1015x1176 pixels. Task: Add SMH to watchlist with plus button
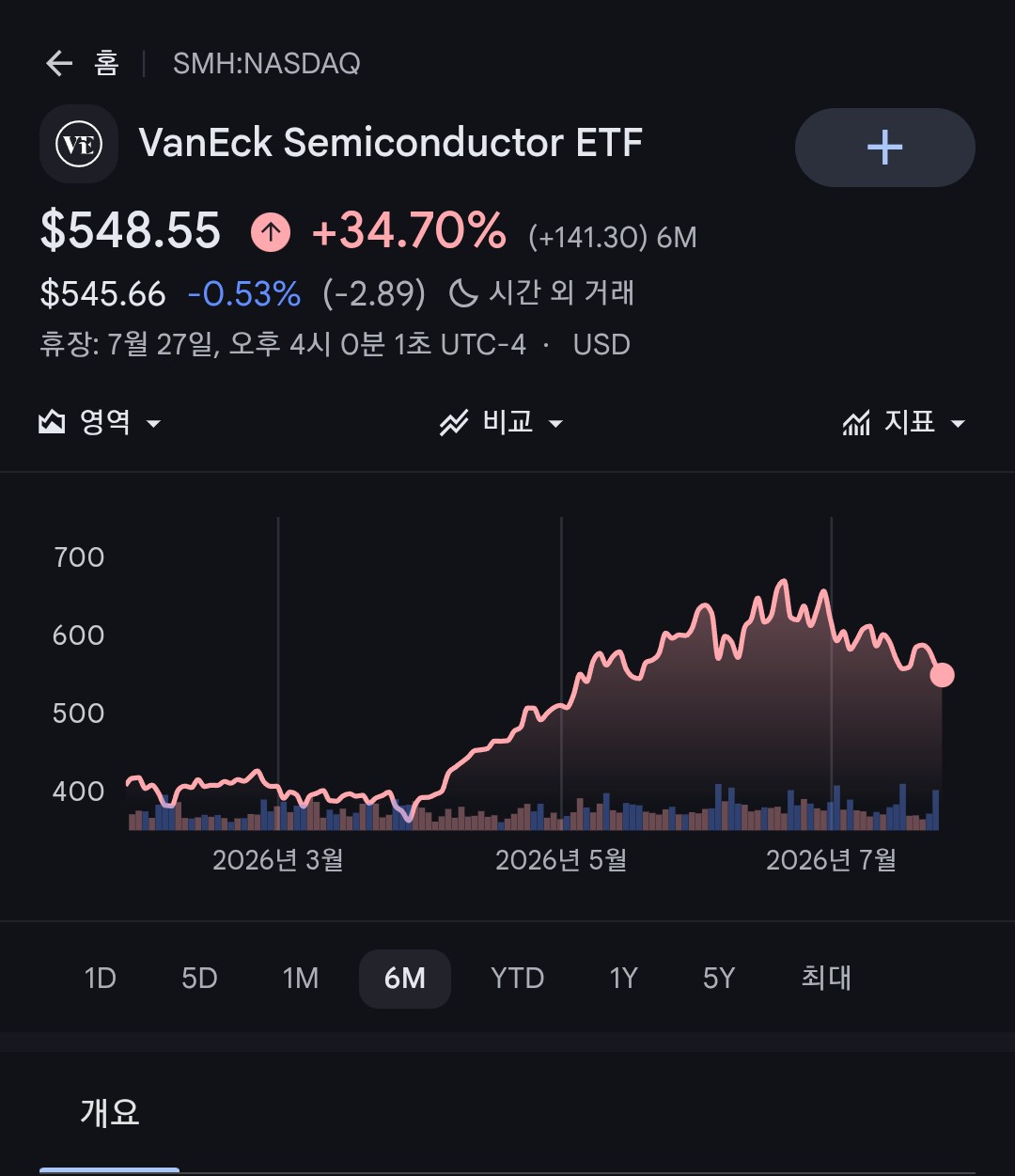884,148
